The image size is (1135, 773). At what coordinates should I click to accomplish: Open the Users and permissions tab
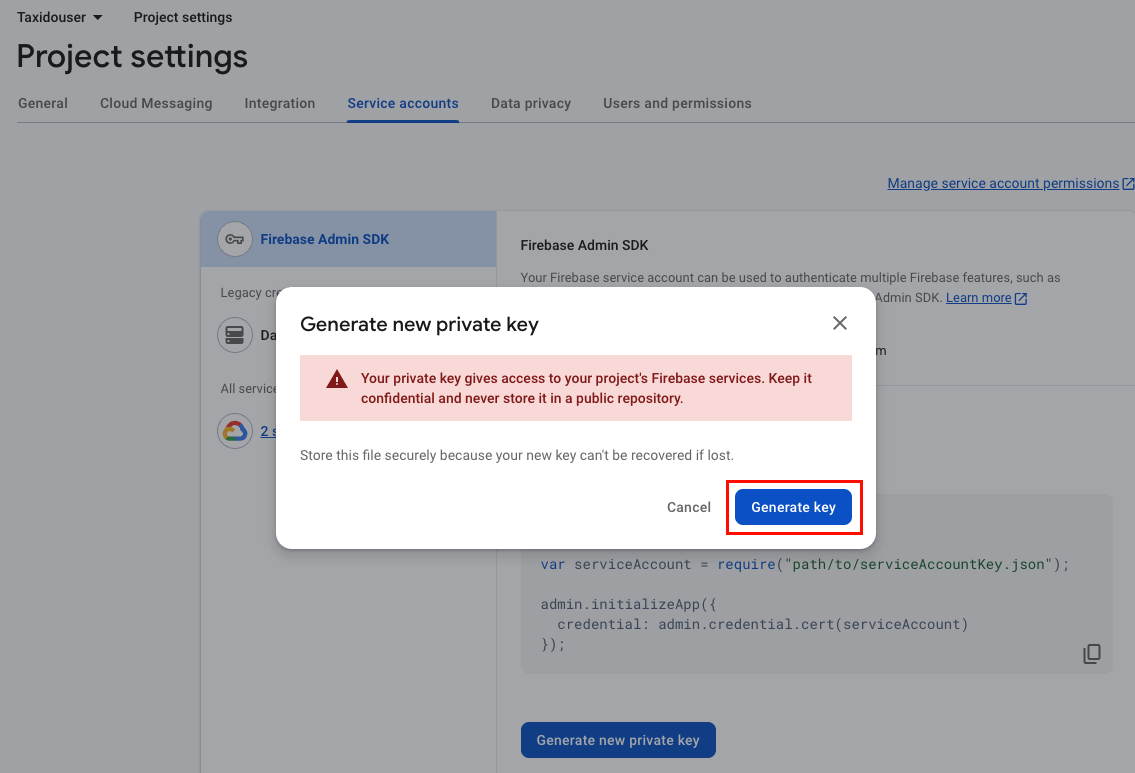(x=677, y=103)
